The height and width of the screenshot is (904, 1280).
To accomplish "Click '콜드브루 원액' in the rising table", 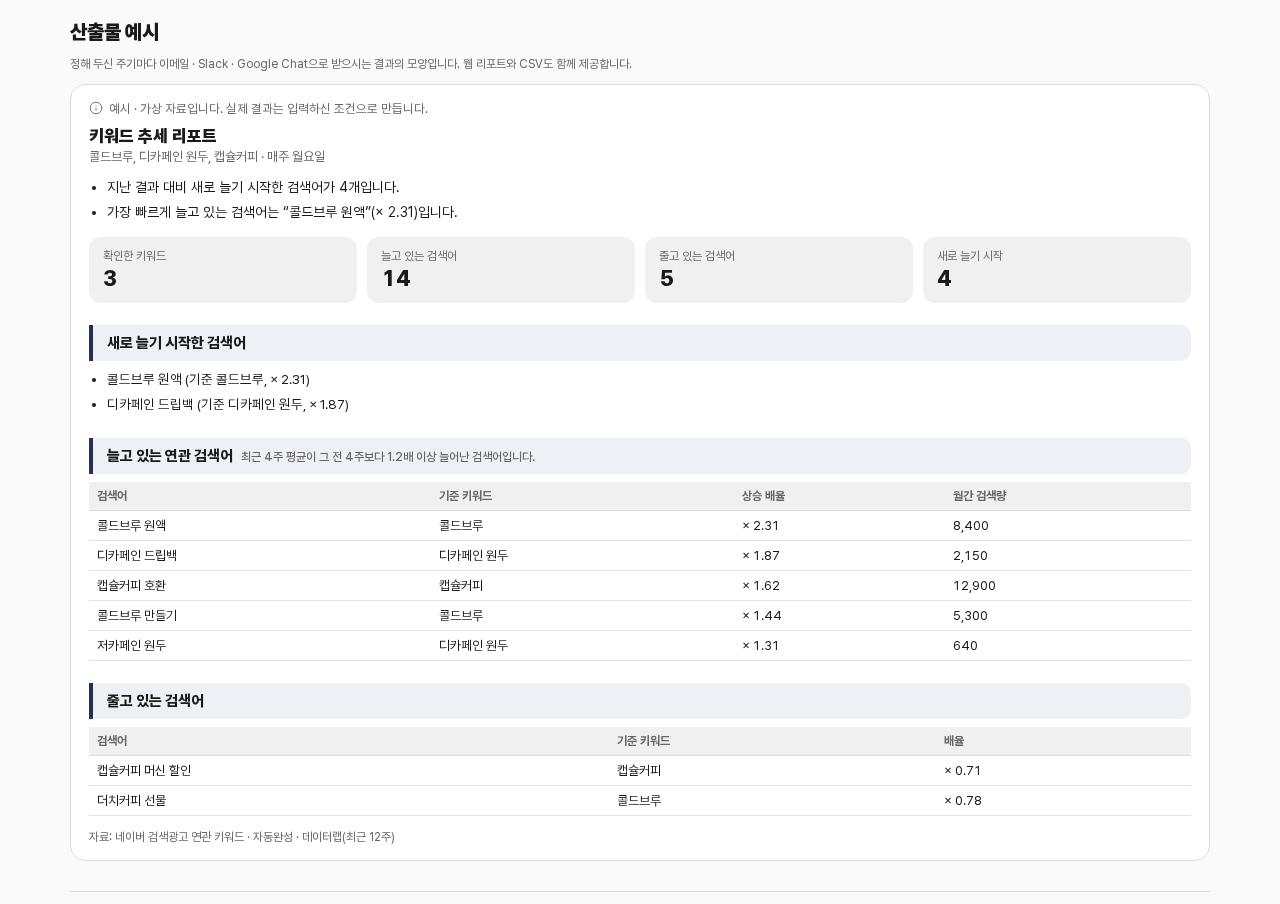I will (132, 526).
